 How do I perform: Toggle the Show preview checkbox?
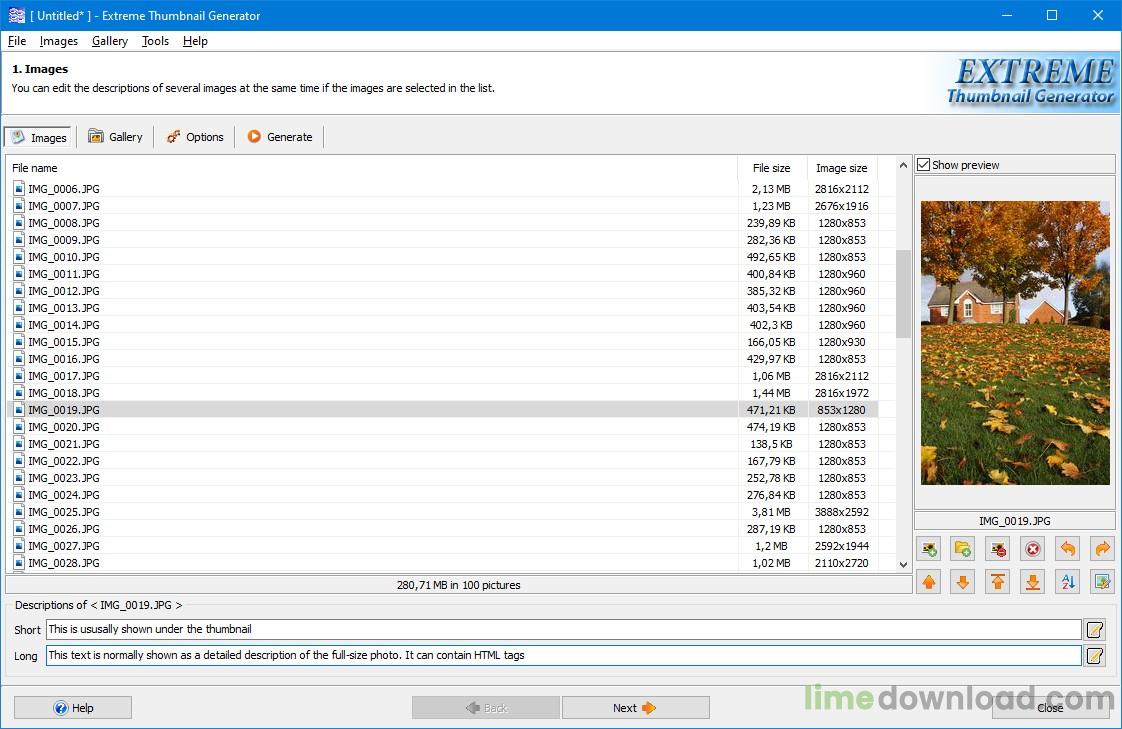pyautogui.click(x=924, y=165)
